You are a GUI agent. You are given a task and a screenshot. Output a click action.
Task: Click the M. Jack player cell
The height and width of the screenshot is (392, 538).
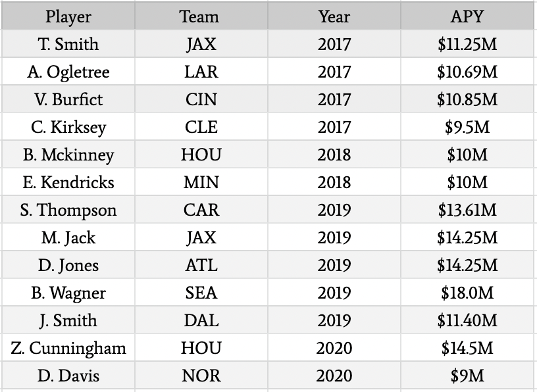[68, 237]
